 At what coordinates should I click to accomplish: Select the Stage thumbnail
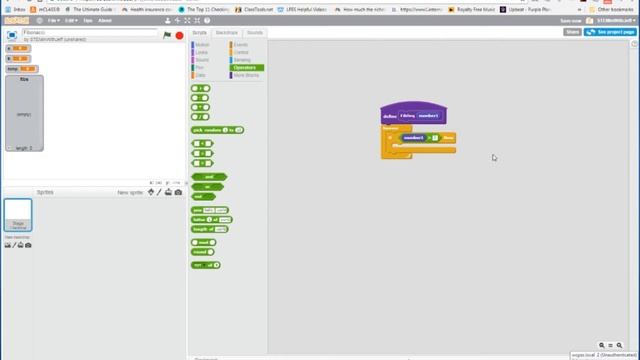[18, 215]
